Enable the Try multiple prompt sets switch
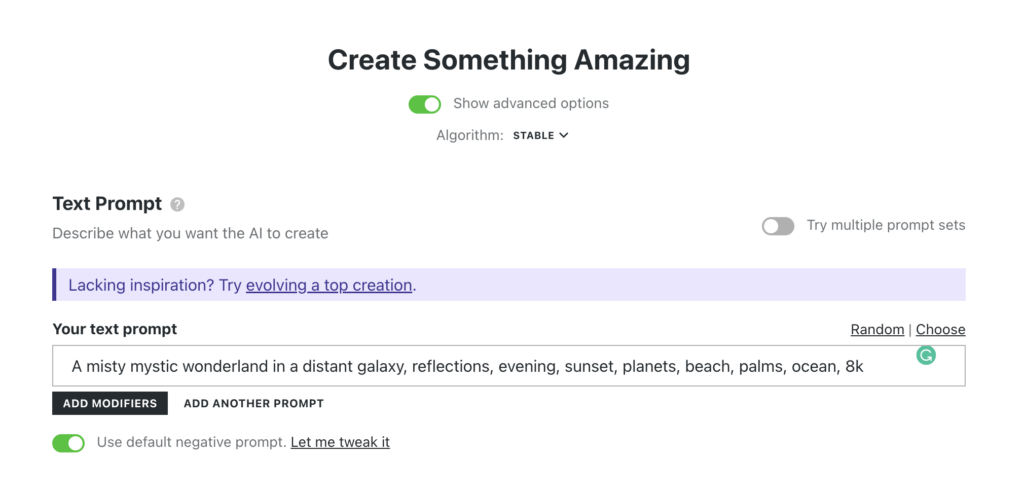Image resolution: width=1024 pixels, height=492 pixels. click(x=778, y=226)
